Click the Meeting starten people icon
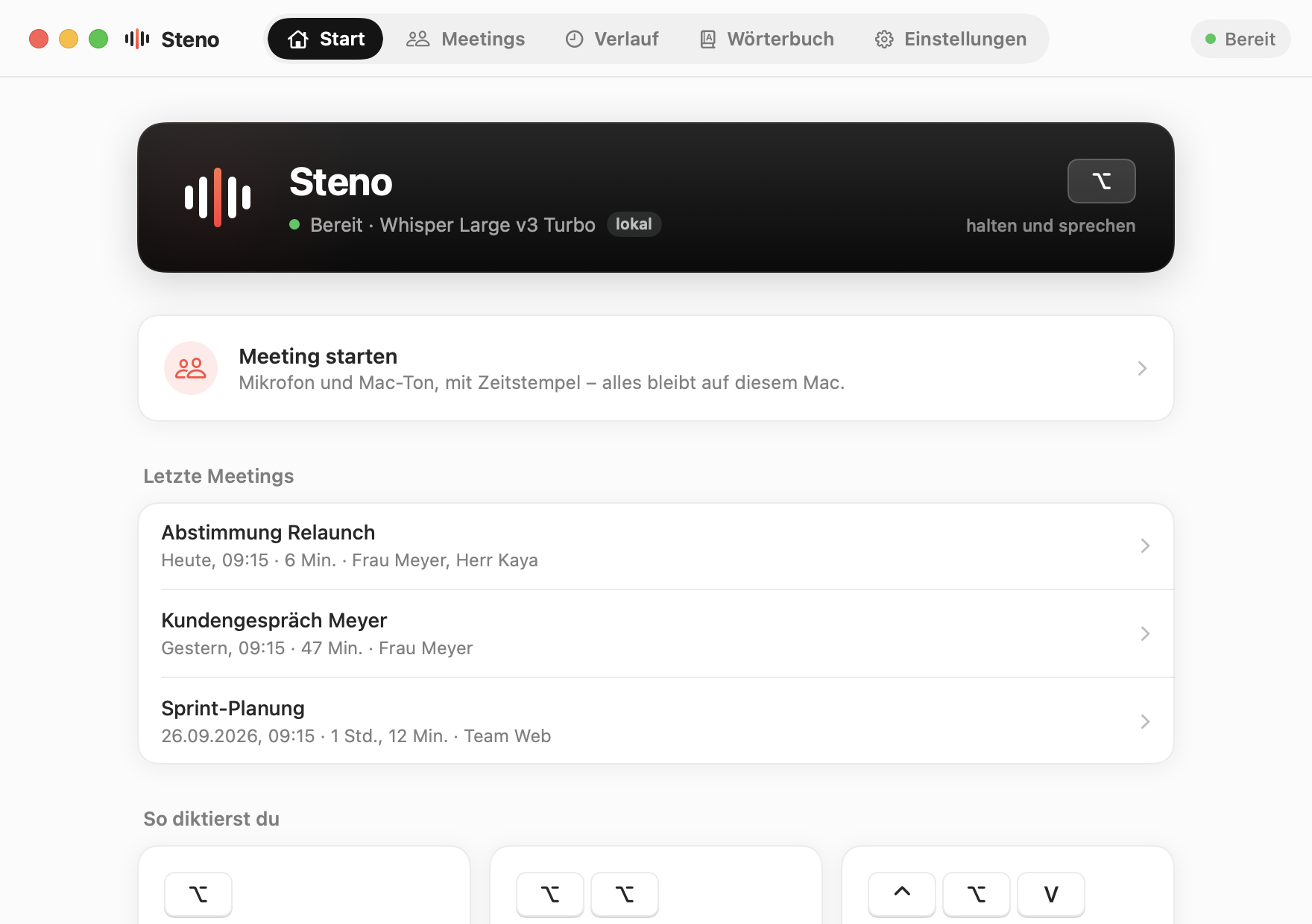Screen dimensions: 1312x924 (x=191, y=368)
